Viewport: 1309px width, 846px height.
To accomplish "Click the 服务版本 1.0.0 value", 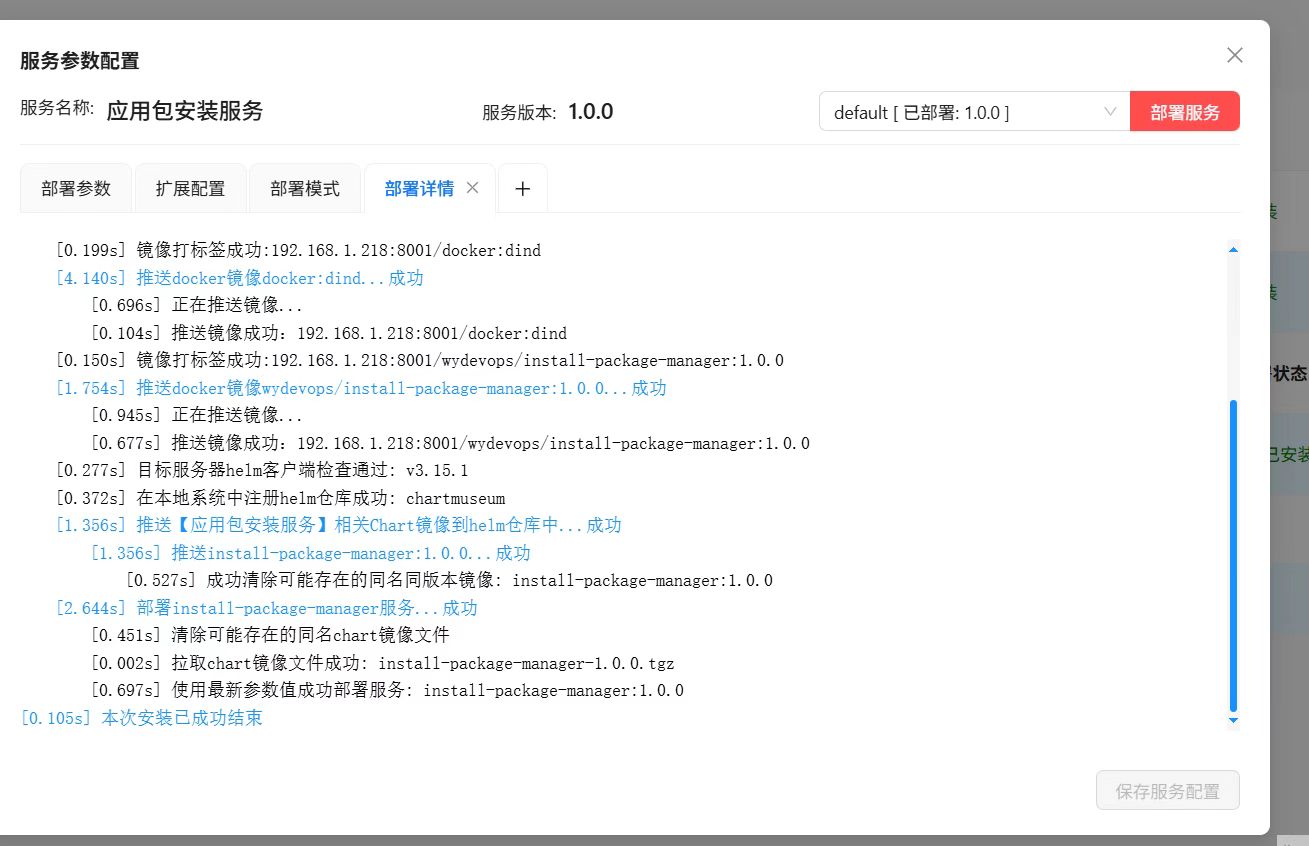I will coord(591,111).
